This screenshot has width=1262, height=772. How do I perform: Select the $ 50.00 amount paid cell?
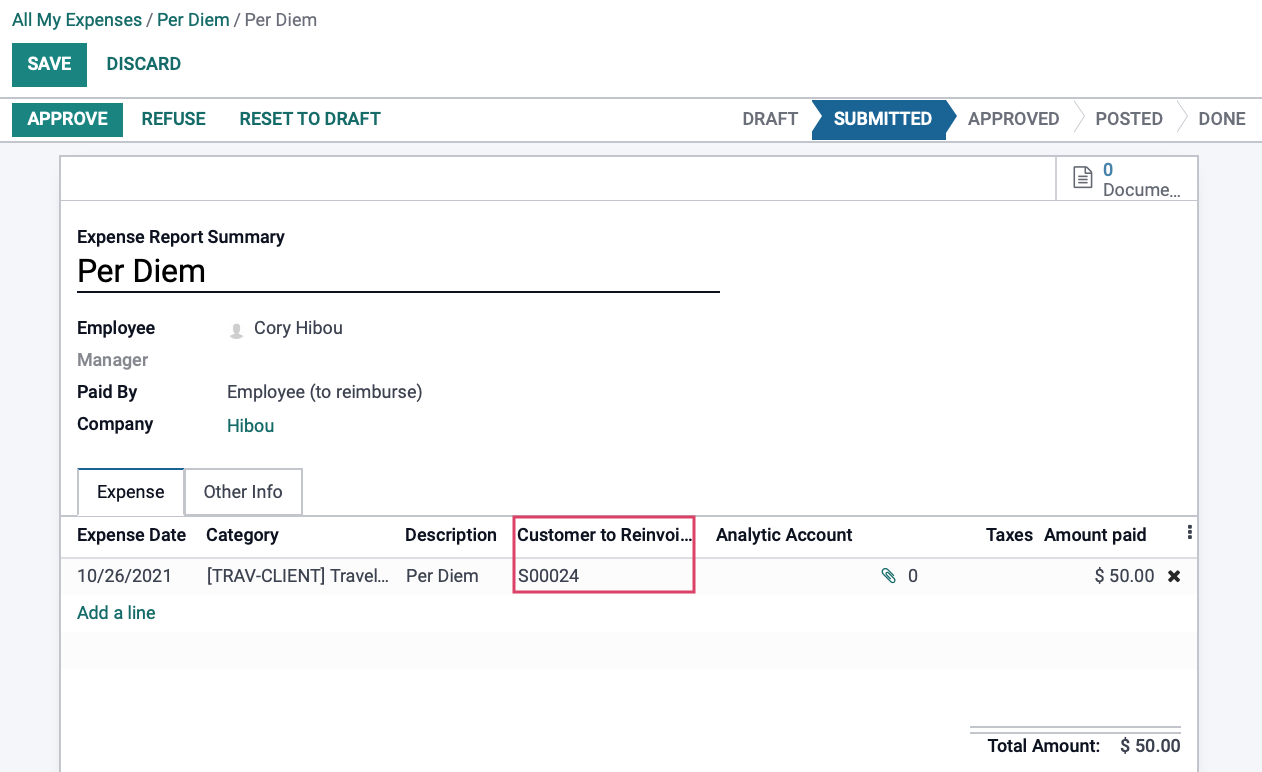point(1124,576)
